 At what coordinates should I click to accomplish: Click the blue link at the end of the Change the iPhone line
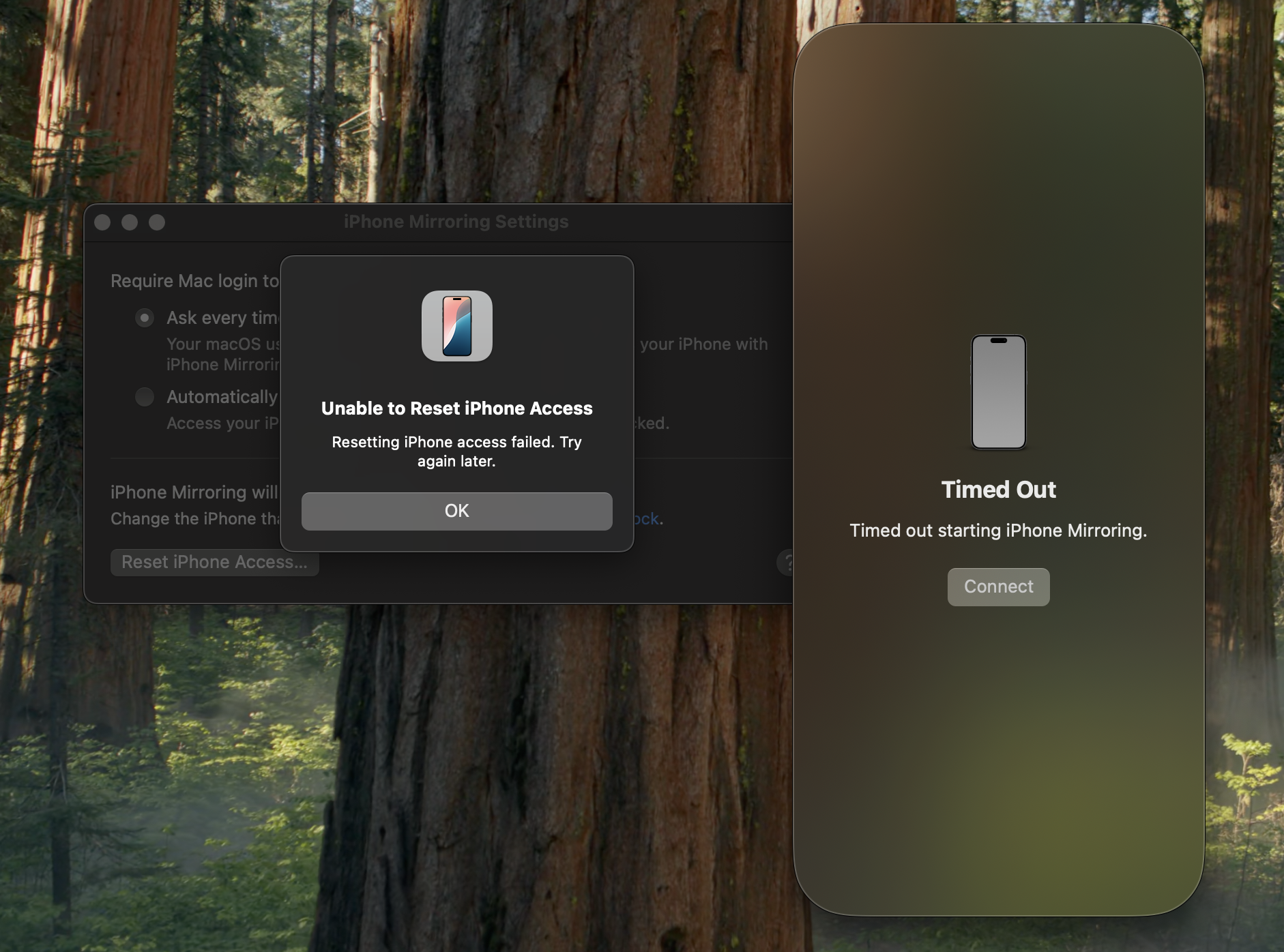point(646,519)
